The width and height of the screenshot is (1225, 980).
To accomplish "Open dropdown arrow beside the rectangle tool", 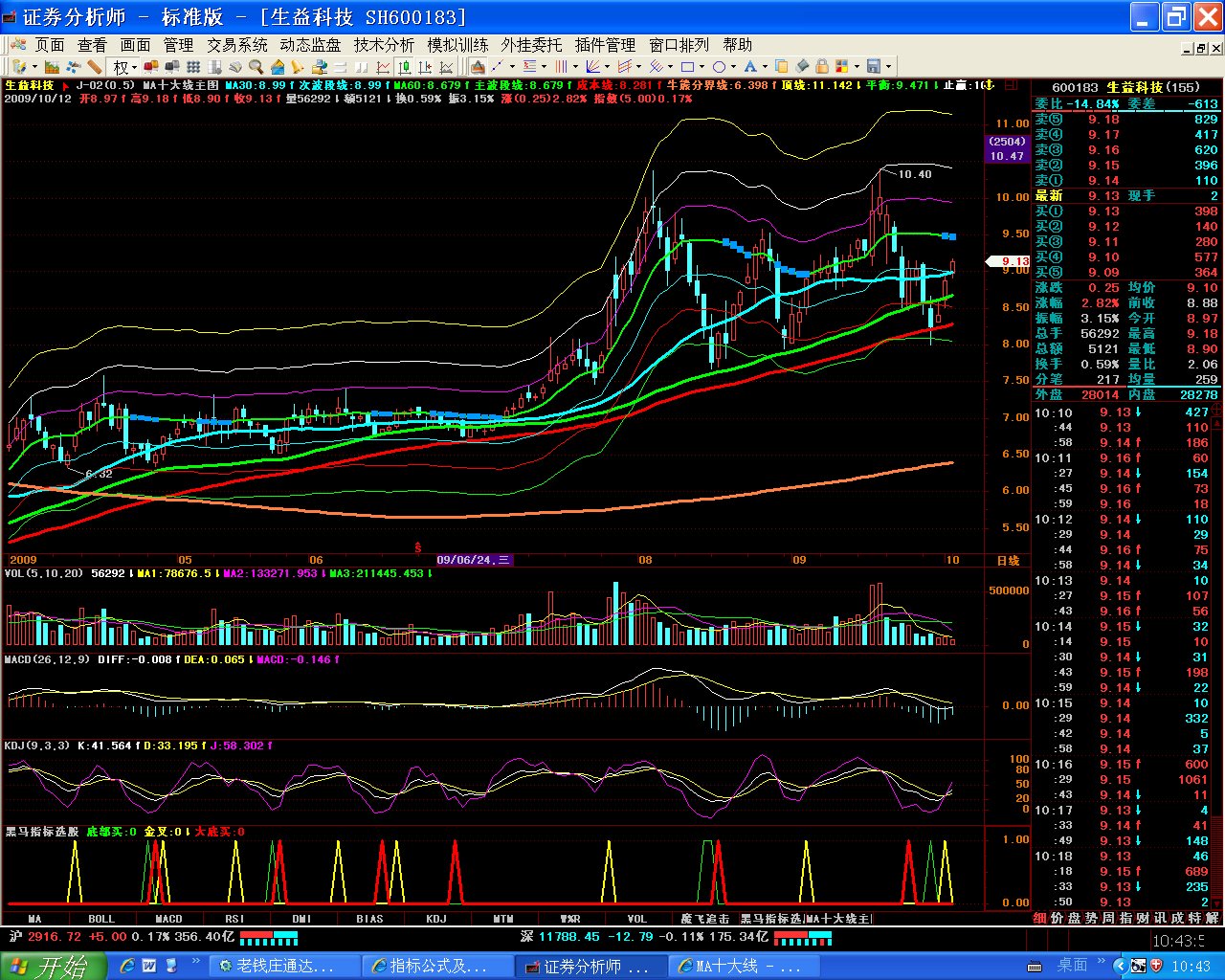I will [x=702, y=67].
